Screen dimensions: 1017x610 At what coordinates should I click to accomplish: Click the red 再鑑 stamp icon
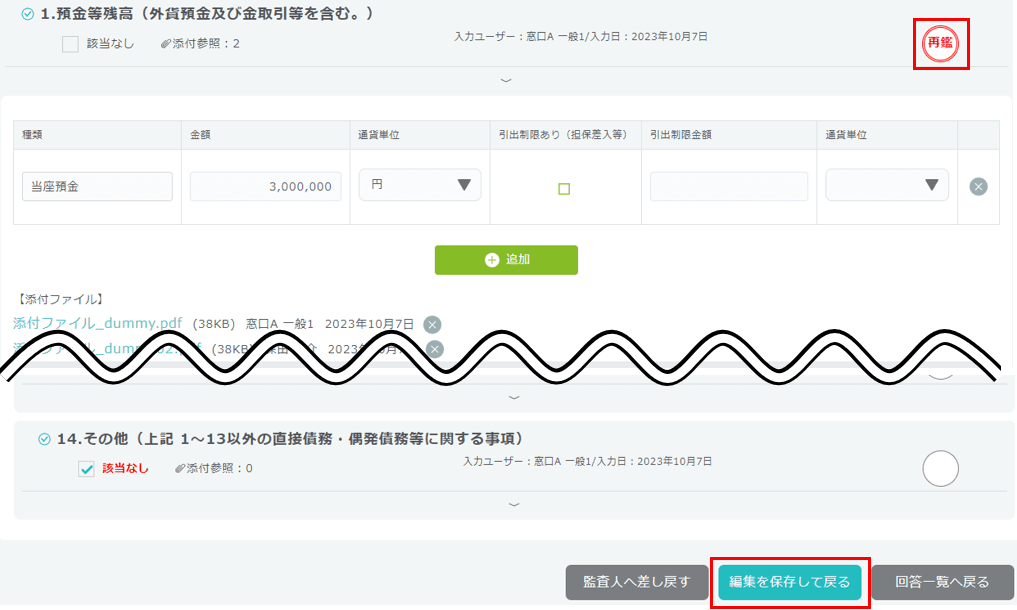[x=940, y=44]
